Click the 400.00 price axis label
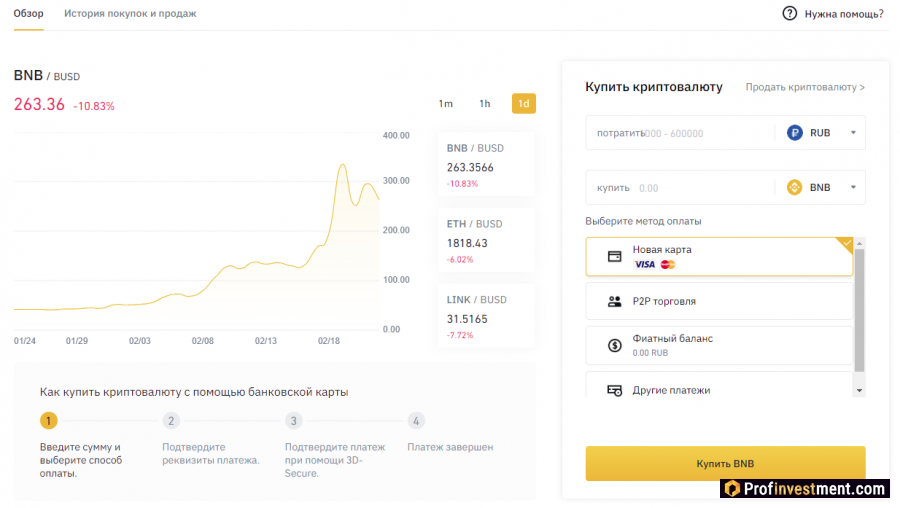900x508 pixels. point(396,135)
